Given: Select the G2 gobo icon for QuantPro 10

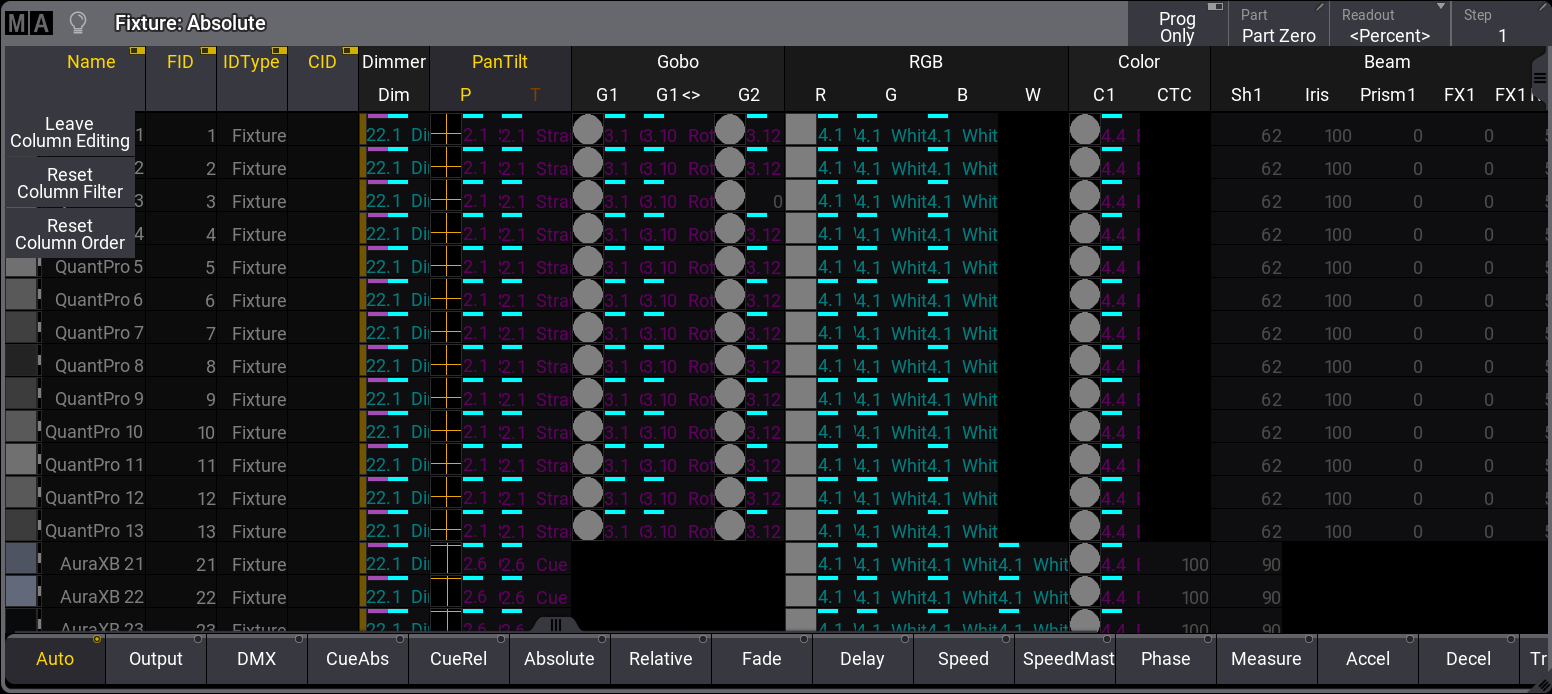Looking at the screenshot, I should pos(730,426).
